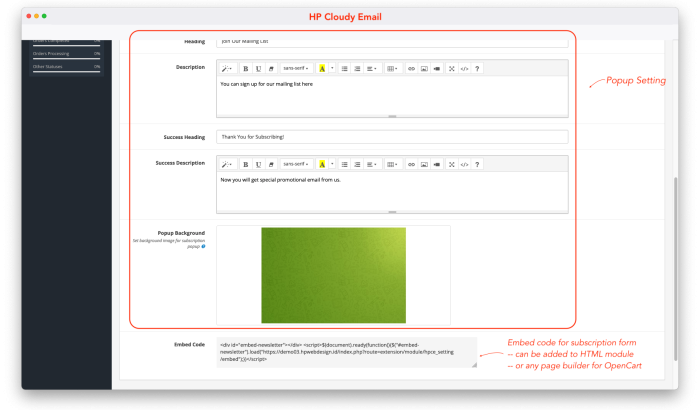Click the insert link icon in Success Description toolbar
This screenshot has width=700, height=410.
point(411,164)
